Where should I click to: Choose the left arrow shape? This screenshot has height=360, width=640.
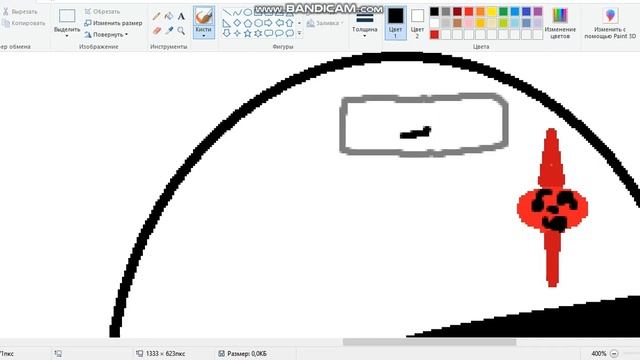tap(280, 23)
